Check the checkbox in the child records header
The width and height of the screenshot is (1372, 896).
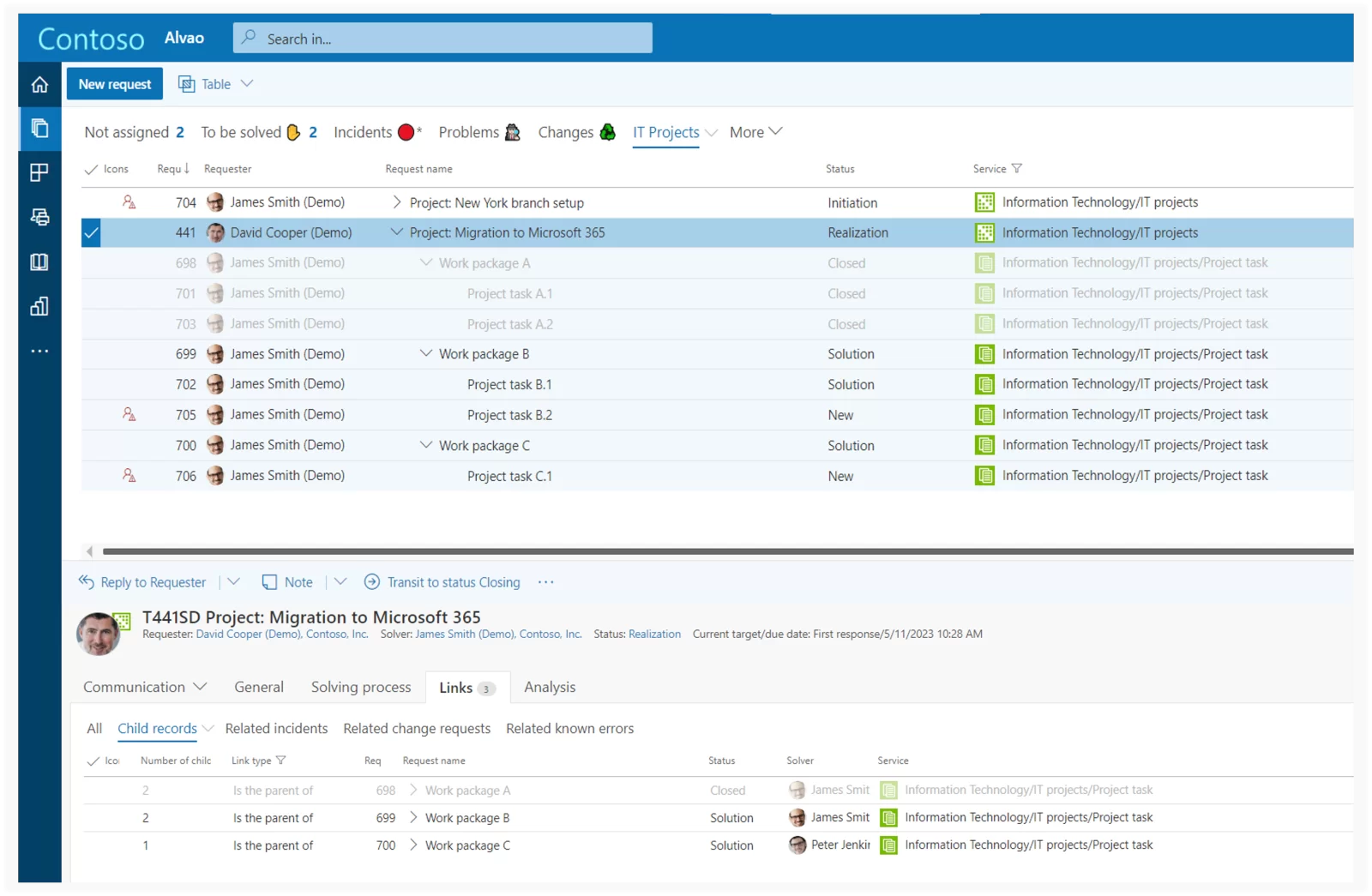tap(94, 761)
